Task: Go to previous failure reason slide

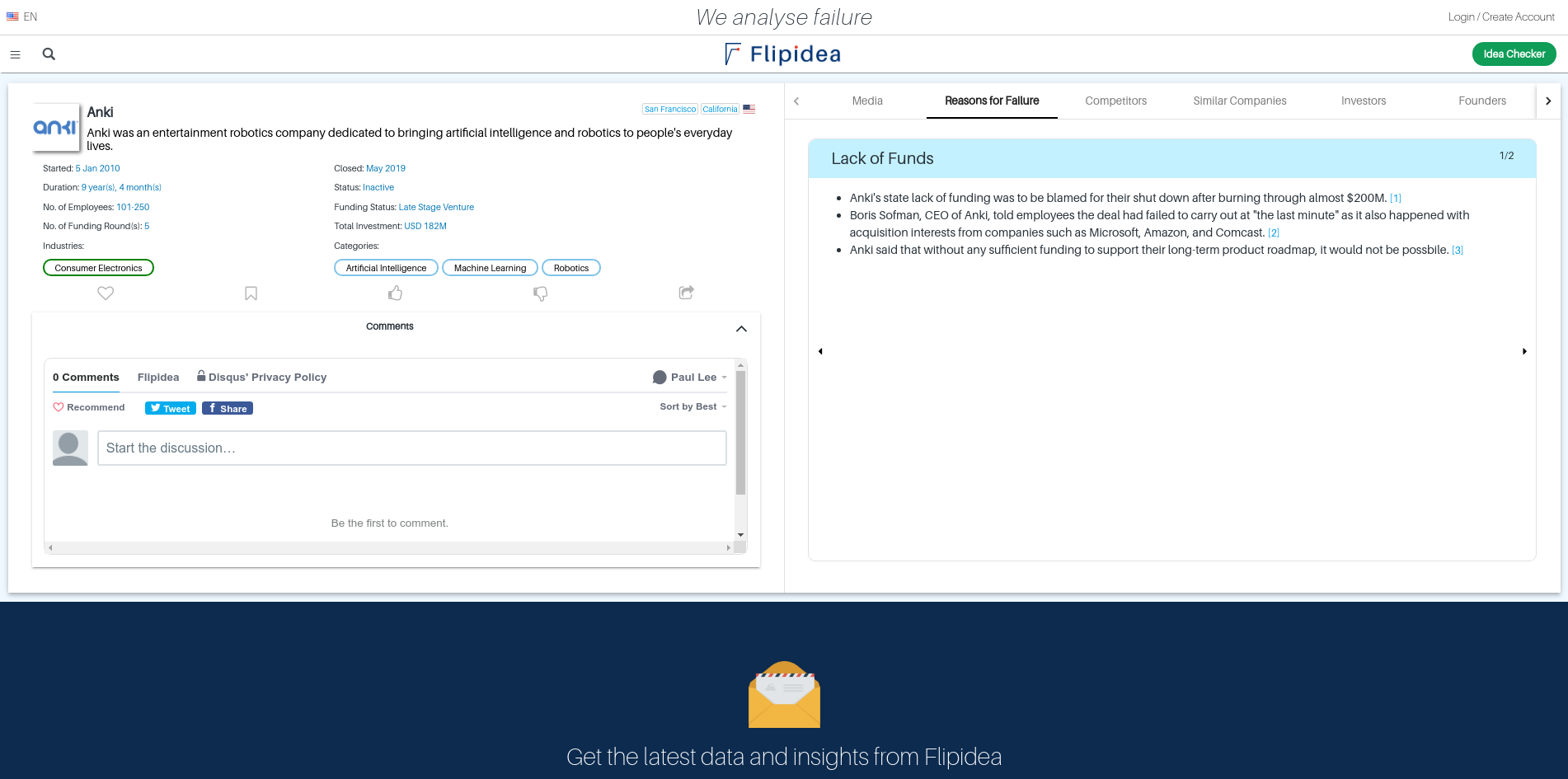Action: [x=820, y=351]
